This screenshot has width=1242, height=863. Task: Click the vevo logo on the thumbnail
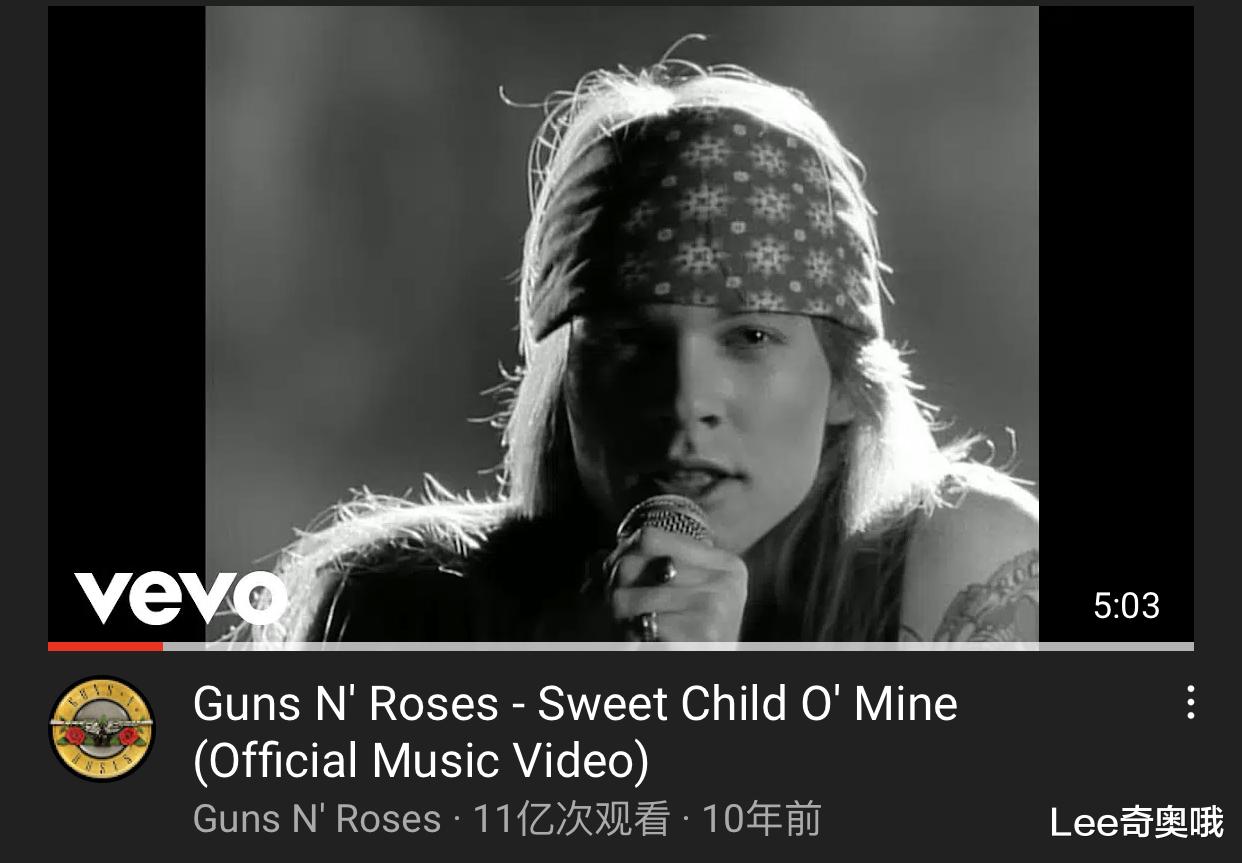coord(181,596)
